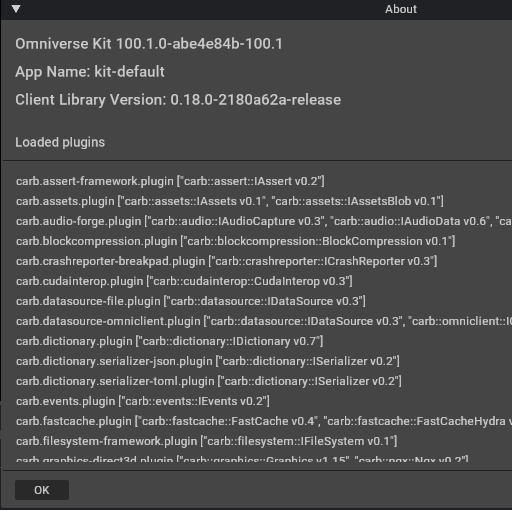Select carb.datasource-omniclient.plugin entry

264,321
